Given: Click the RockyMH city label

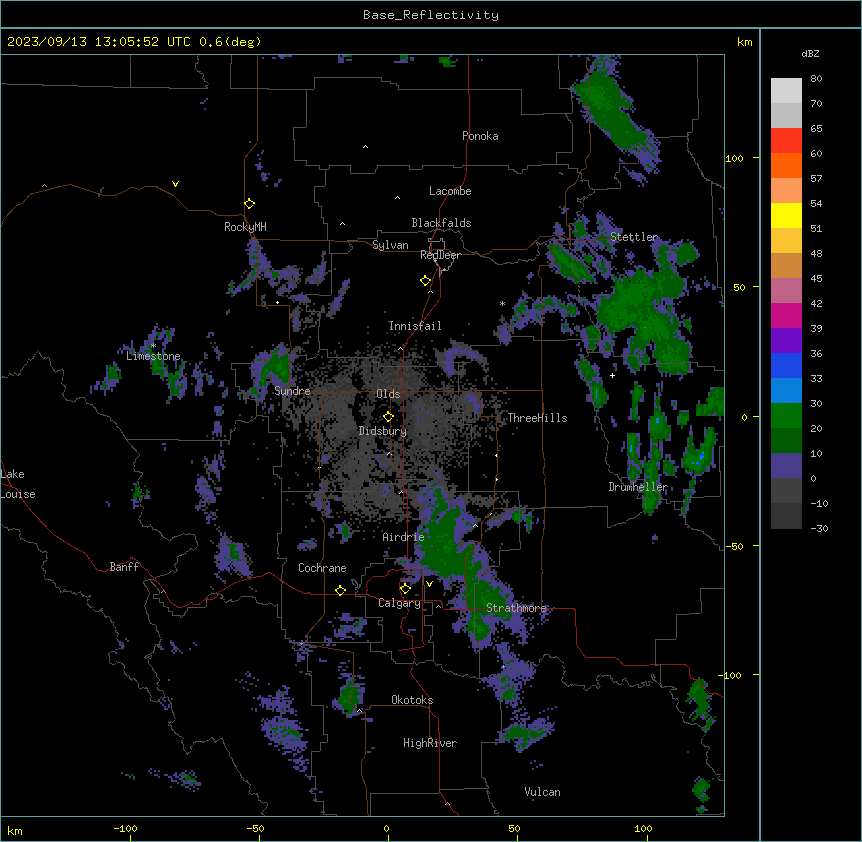Looking at the screenshot, I should click(245, 227).
